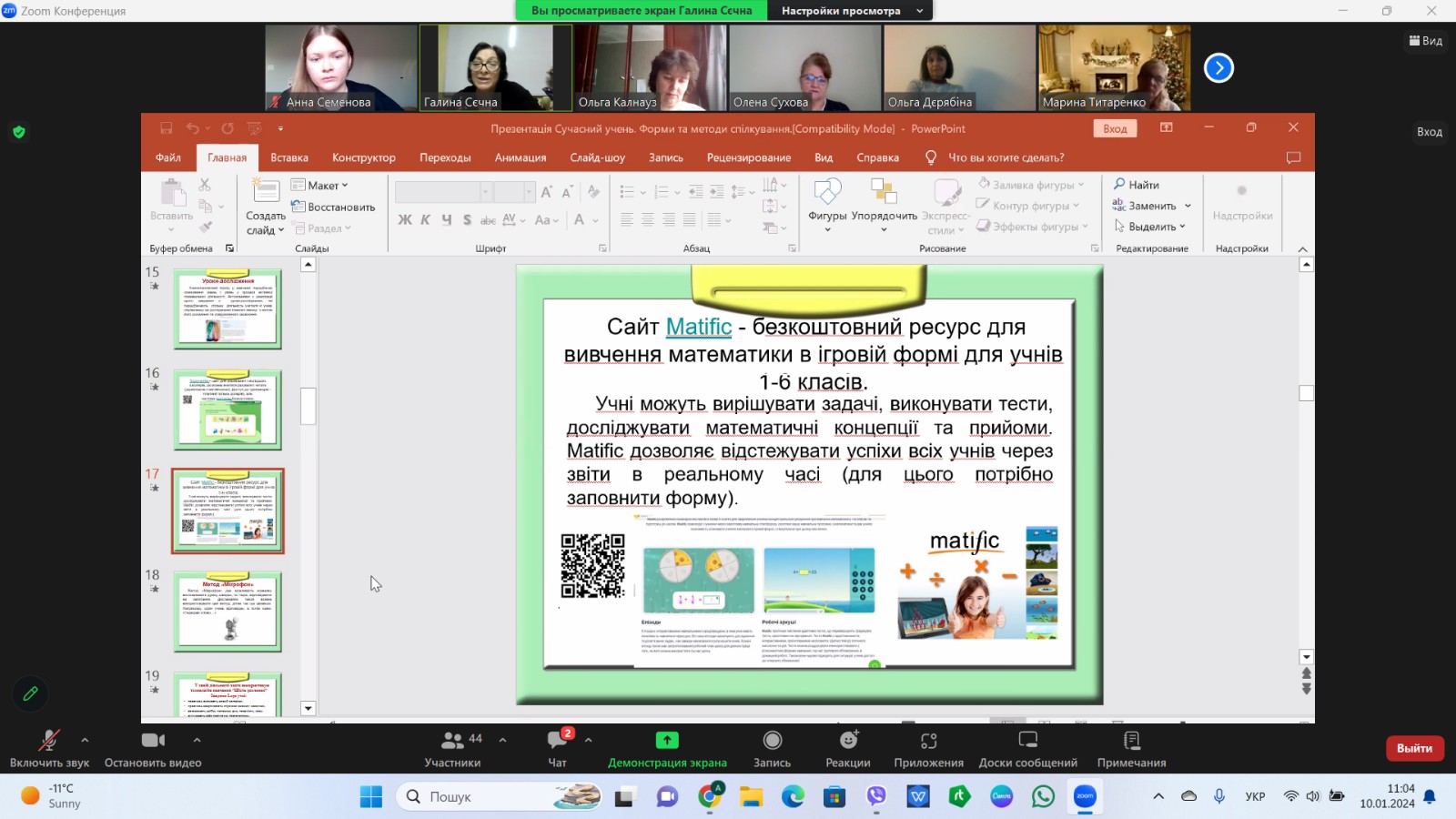The width and height of the screenshot is (1456, 819).
Task: Expand participants options arrow
Action: [502, 740]
